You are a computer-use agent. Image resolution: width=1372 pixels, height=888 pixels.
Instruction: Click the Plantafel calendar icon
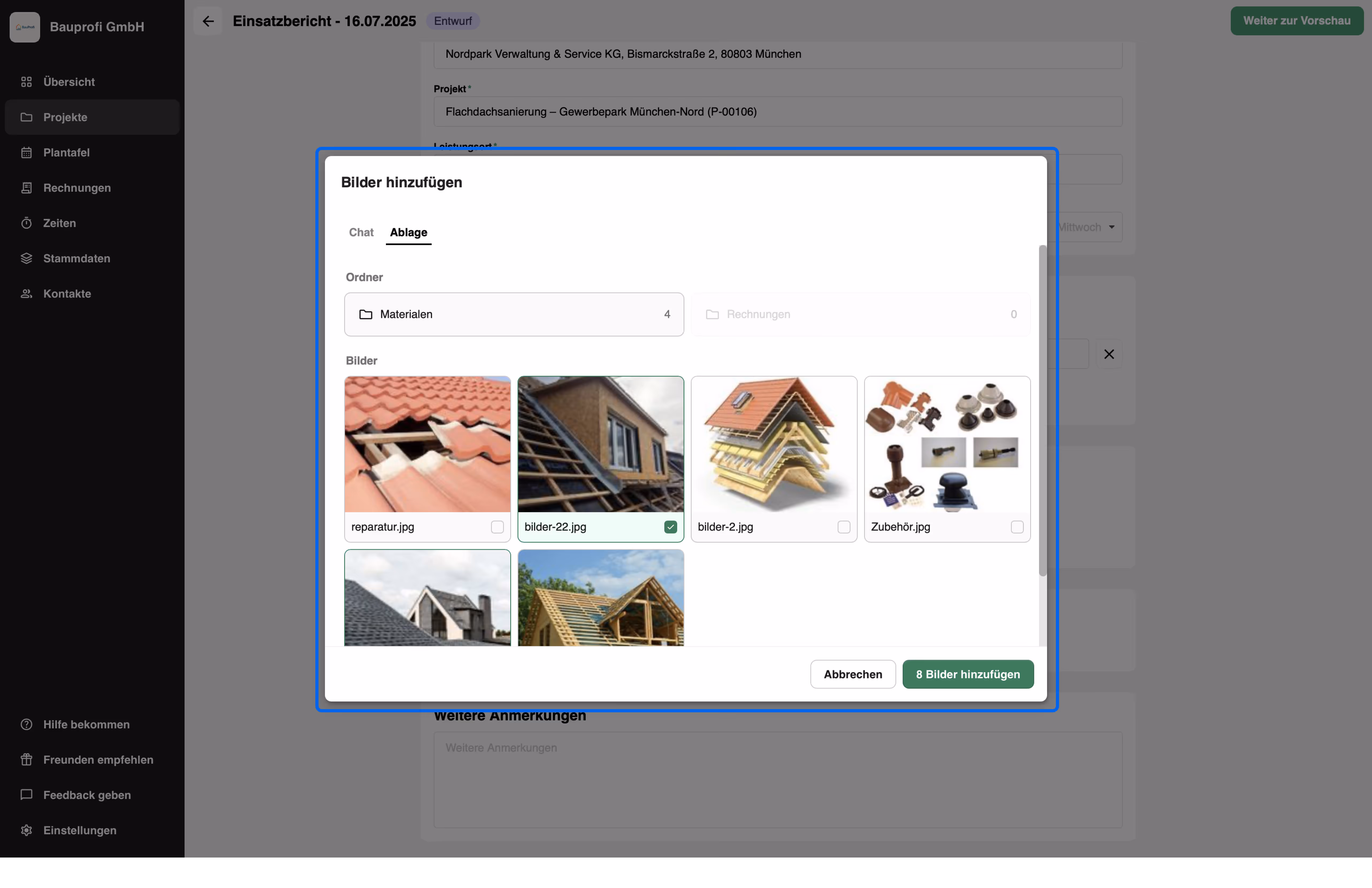coord(26,153)
